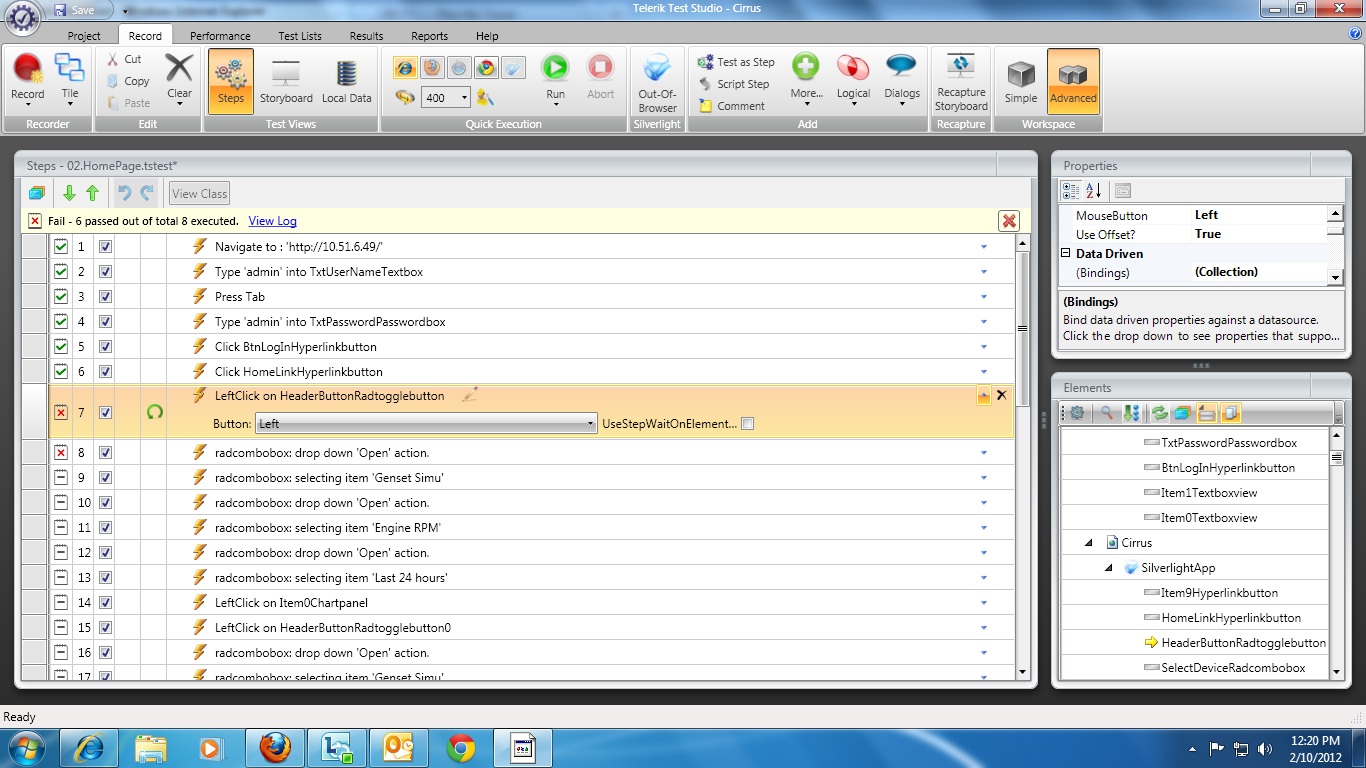This screenshot has height=768, width=1366.
Task: Sort properties alphabetically
Action: click(1094, 191)
